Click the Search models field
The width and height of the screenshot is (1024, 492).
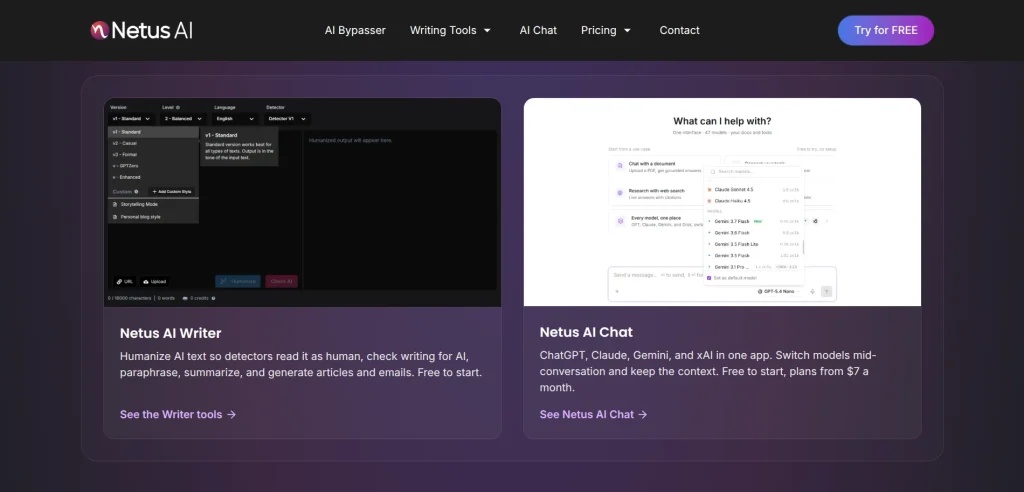754,172
